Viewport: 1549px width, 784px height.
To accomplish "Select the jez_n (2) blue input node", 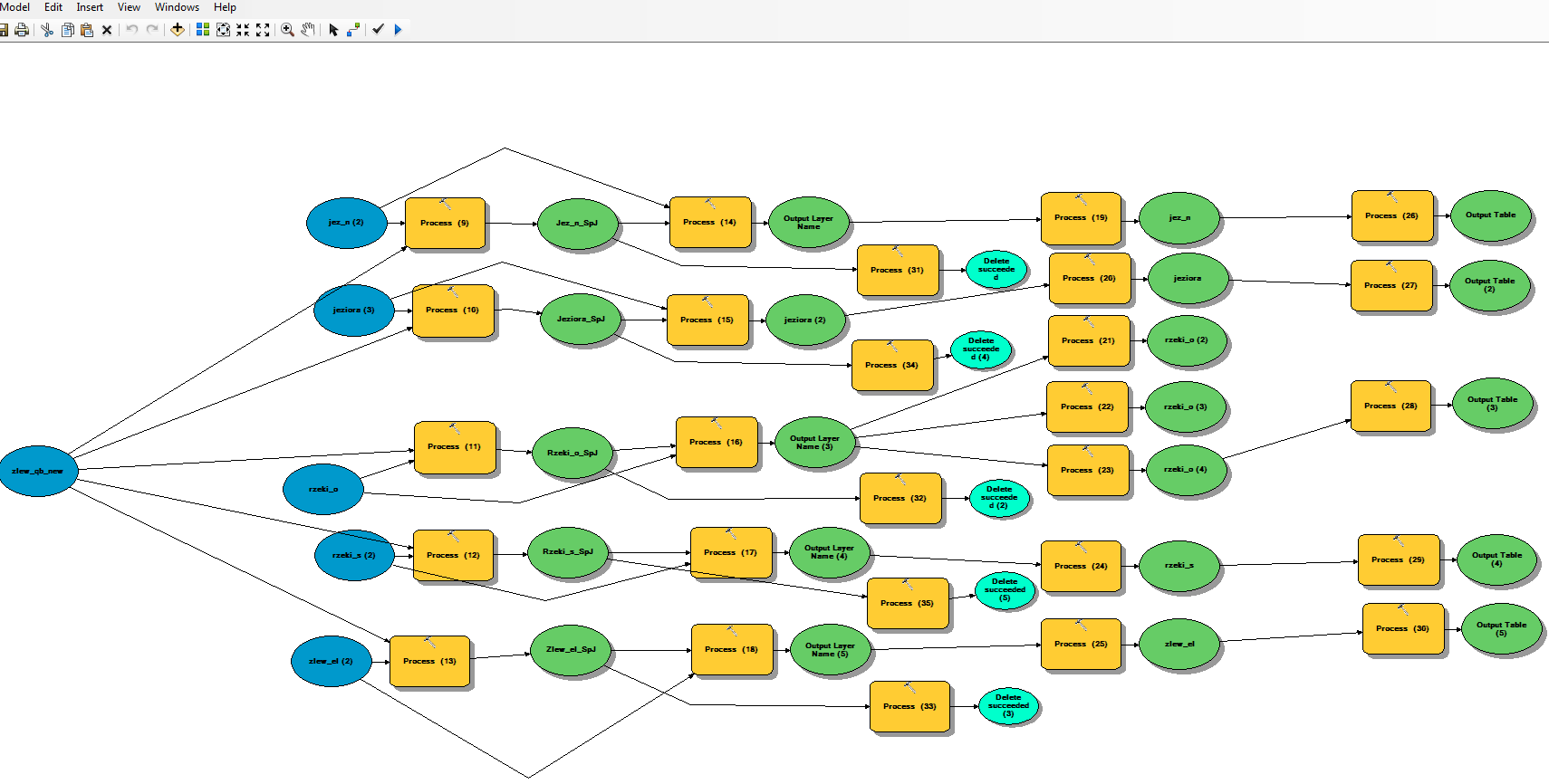I will [346, 223].
